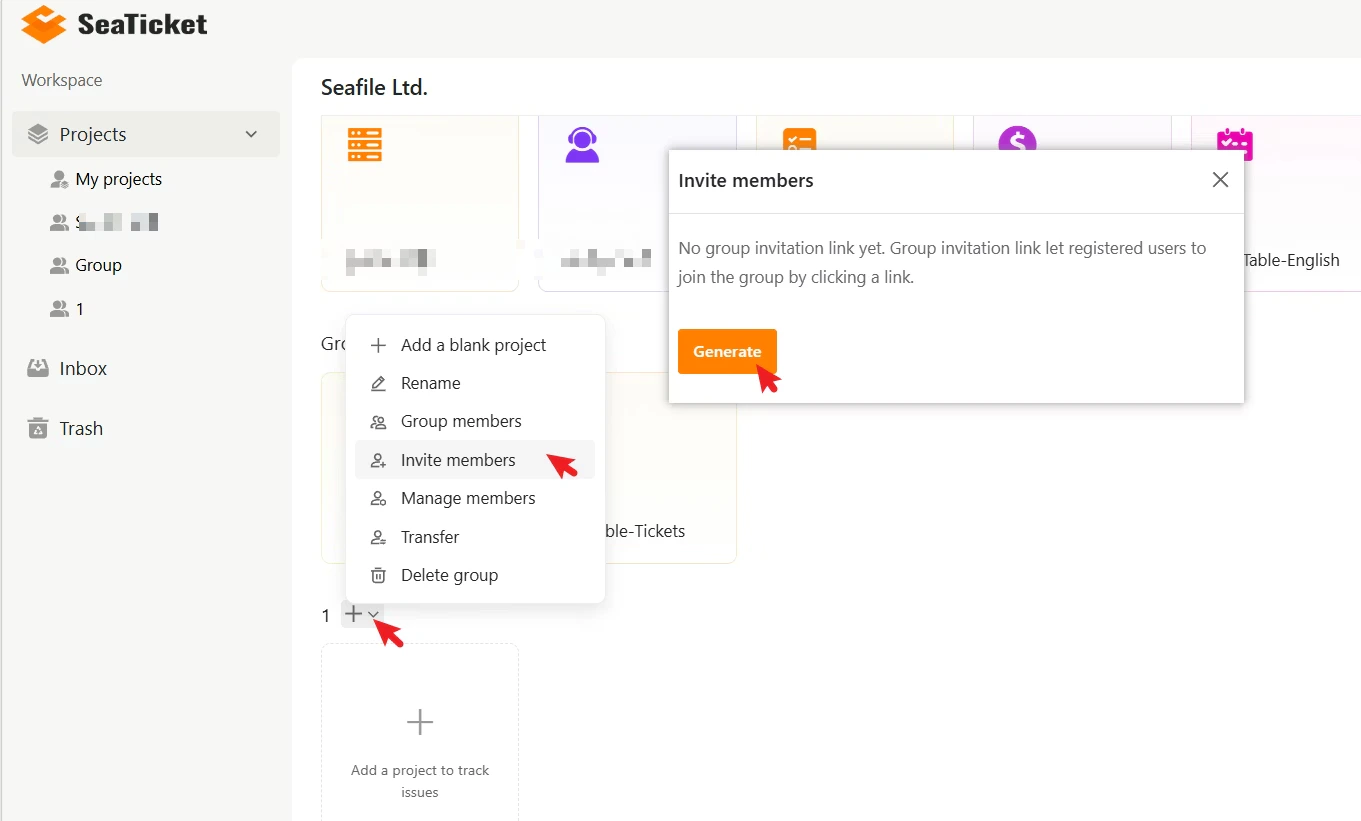Click the My projects user icon

[x=59, y=179]
